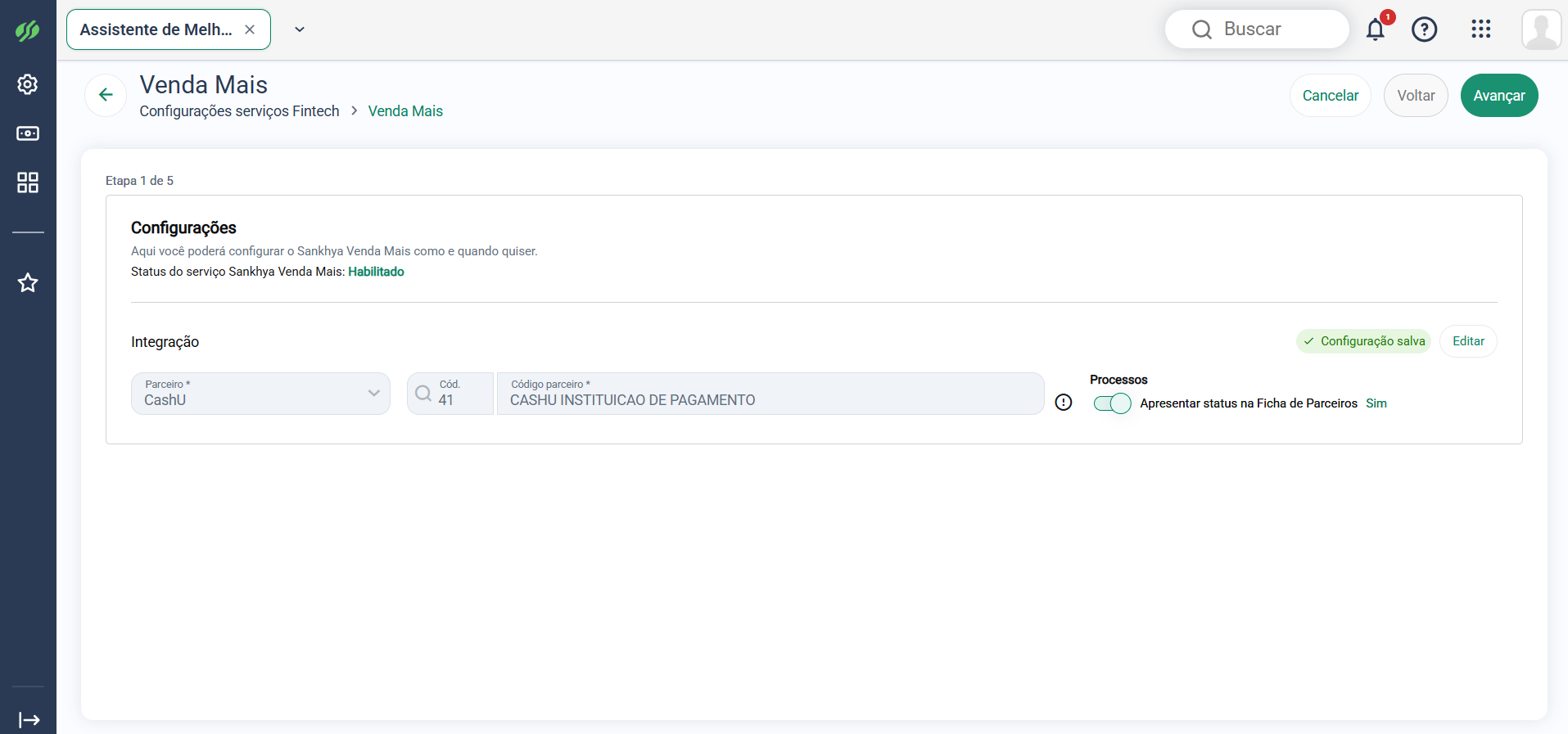Click the Habilitado status text
1568x734 pixels.
(376, 272)
